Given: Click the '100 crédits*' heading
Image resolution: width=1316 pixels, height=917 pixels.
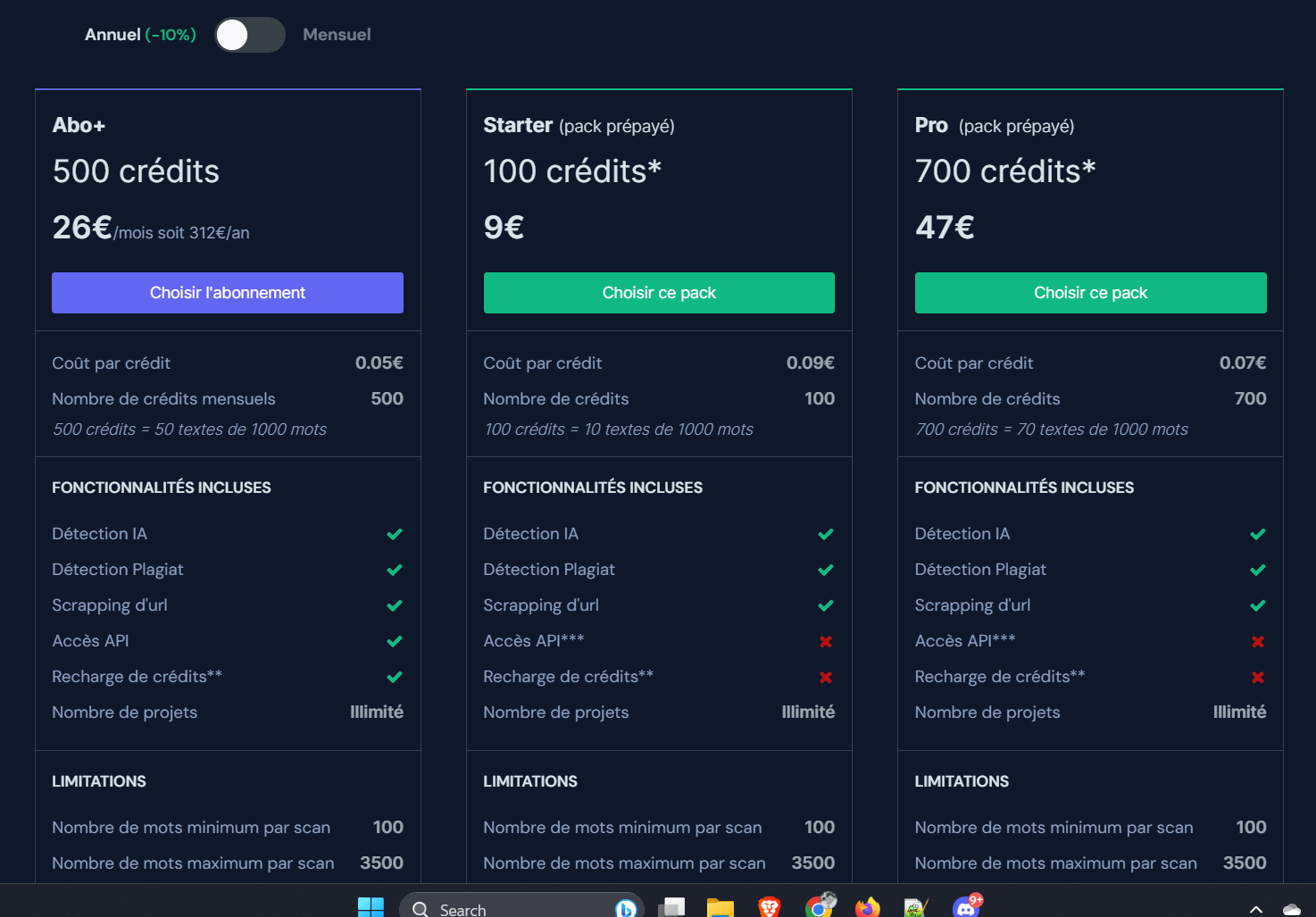Looking at the screenshot, I should click(x=572, y=171).
